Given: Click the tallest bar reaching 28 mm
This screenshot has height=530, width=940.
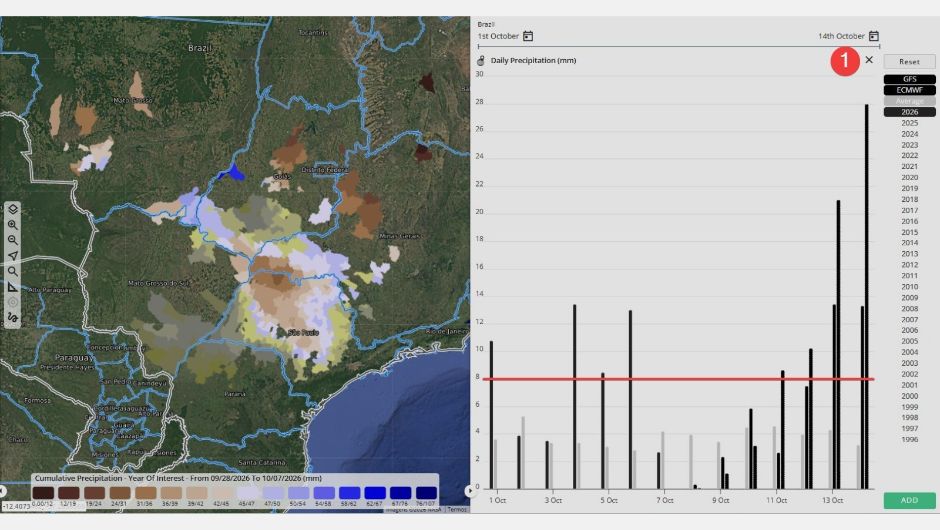Looking at the screenshot, I should (x=866, y=296).
